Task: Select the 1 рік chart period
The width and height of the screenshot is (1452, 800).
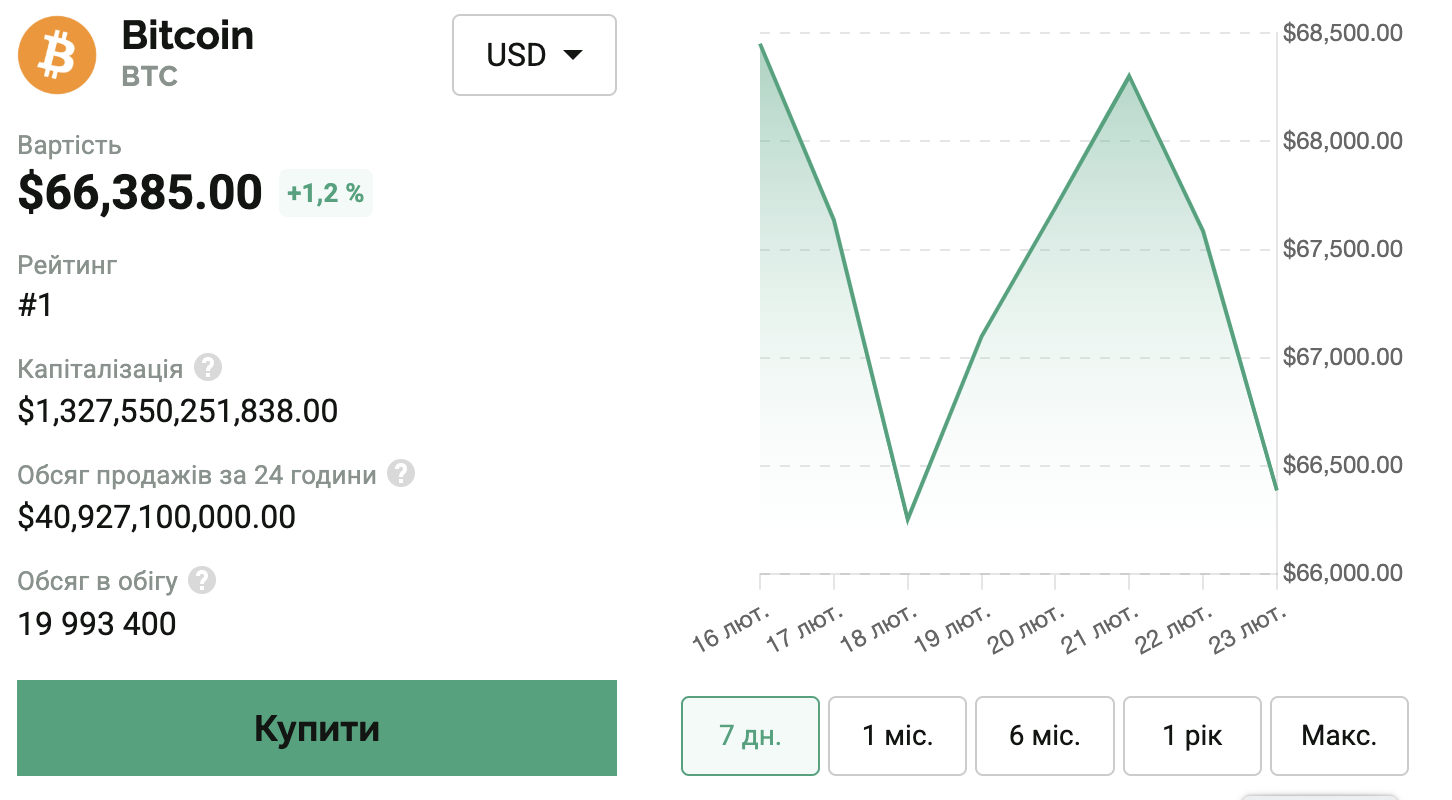Action: (x=1192, y=736)
